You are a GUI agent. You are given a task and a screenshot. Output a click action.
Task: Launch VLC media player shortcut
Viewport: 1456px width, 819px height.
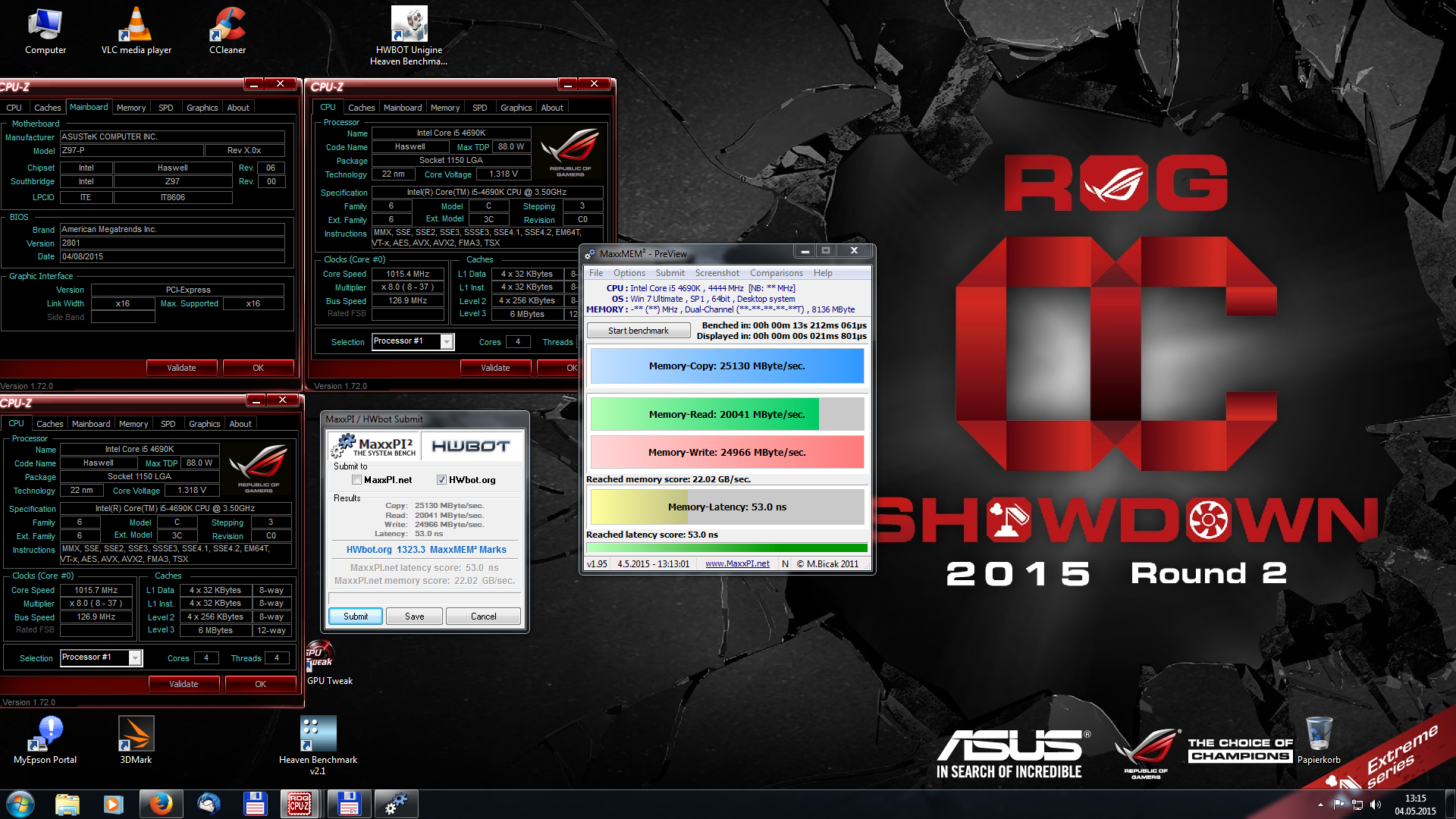(136, 30)
